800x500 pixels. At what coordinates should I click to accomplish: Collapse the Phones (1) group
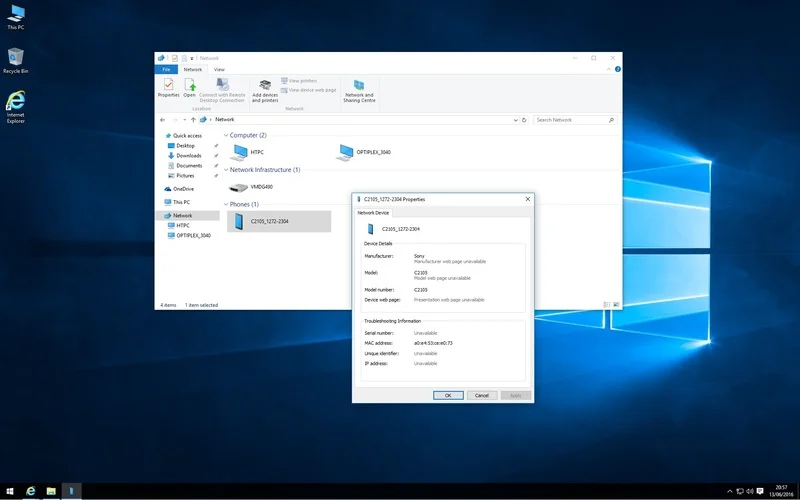click(x=226, y=204)
